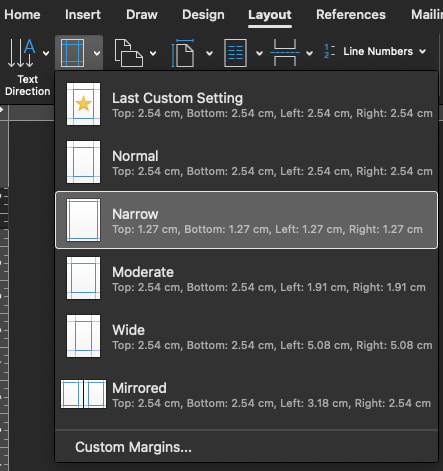The height and width of the screenshot is (471, 443).
Task: Click the Orientation pages icon
Action: (129, 53)
